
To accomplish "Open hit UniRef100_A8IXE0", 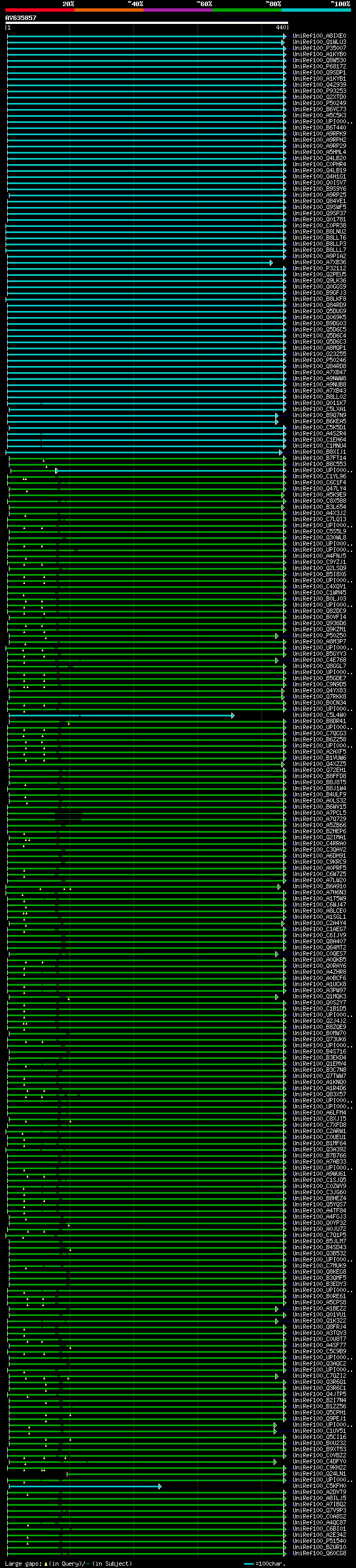I will pos(319,36).
